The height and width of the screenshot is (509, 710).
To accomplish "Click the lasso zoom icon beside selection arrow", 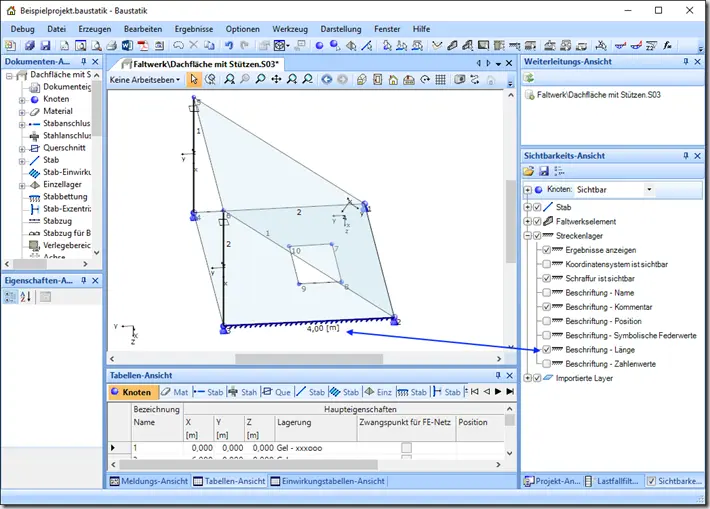I will pos(210,80).
